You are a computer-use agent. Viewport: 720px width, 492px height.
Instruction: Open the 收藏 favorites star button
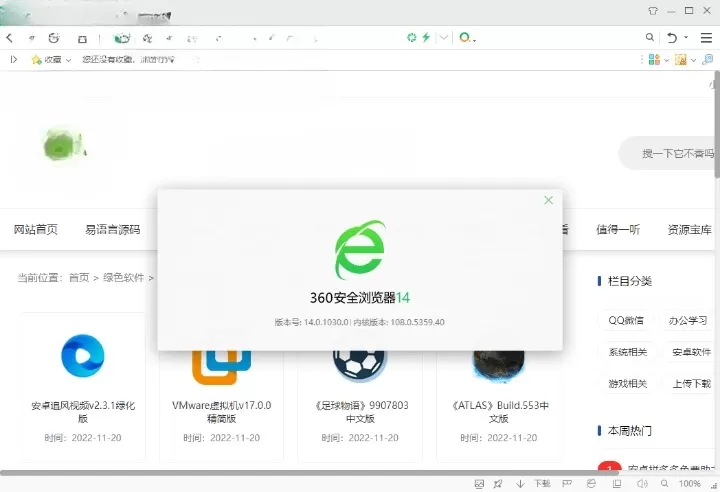[46, 60]
